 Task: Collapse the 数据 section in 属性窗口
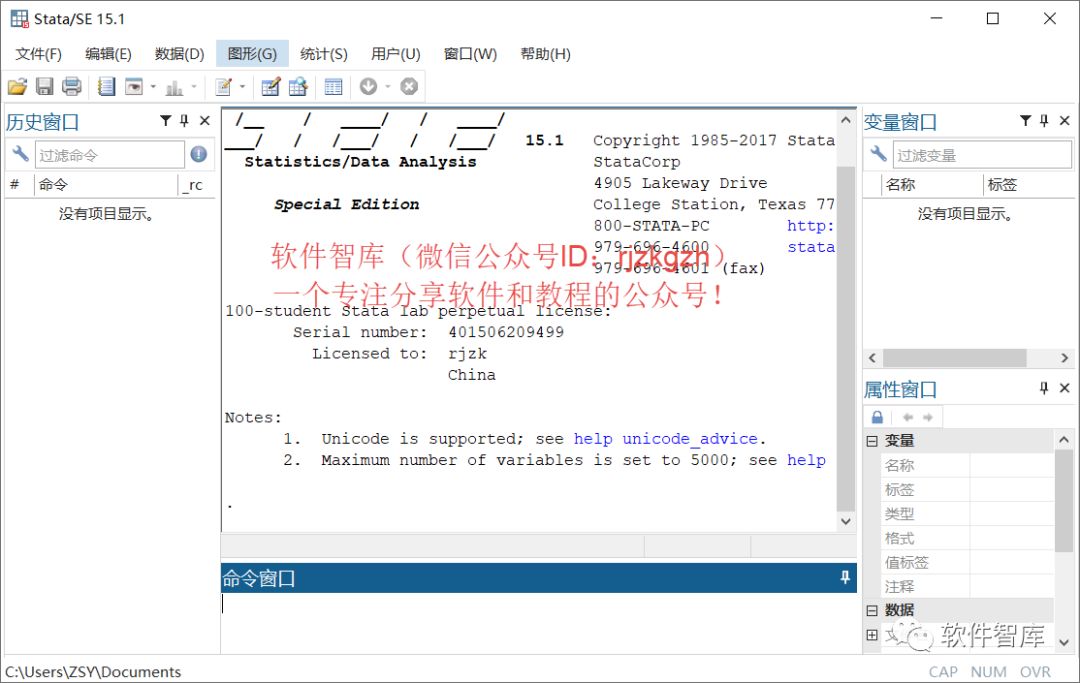pyautogui.click(x=872, y=611)
